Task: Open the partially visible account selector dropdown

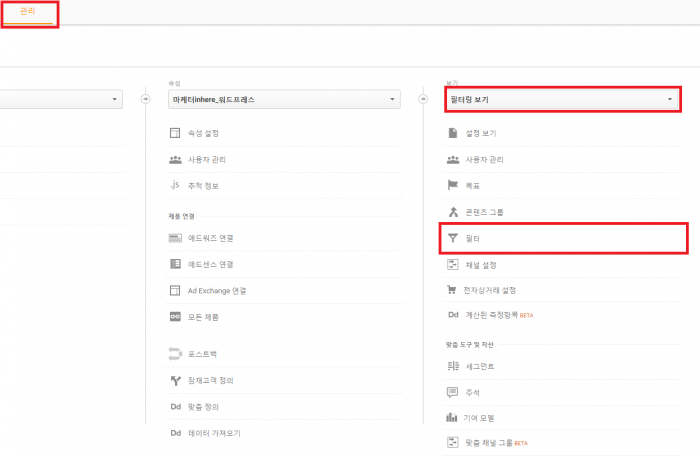Action: pos(61,99)
